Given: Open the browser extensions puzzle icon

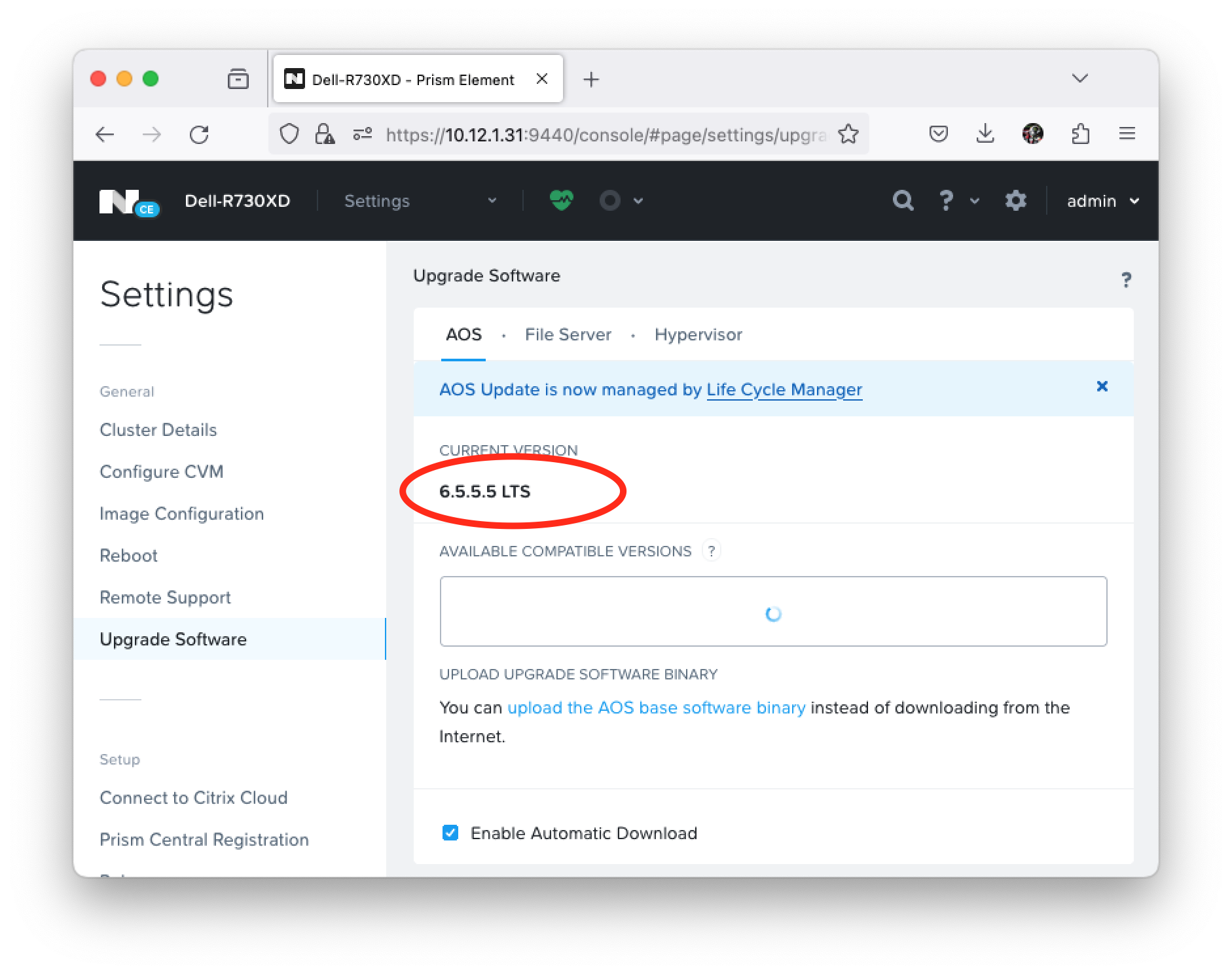Looking at the screenshot, I should (1080, 134).
